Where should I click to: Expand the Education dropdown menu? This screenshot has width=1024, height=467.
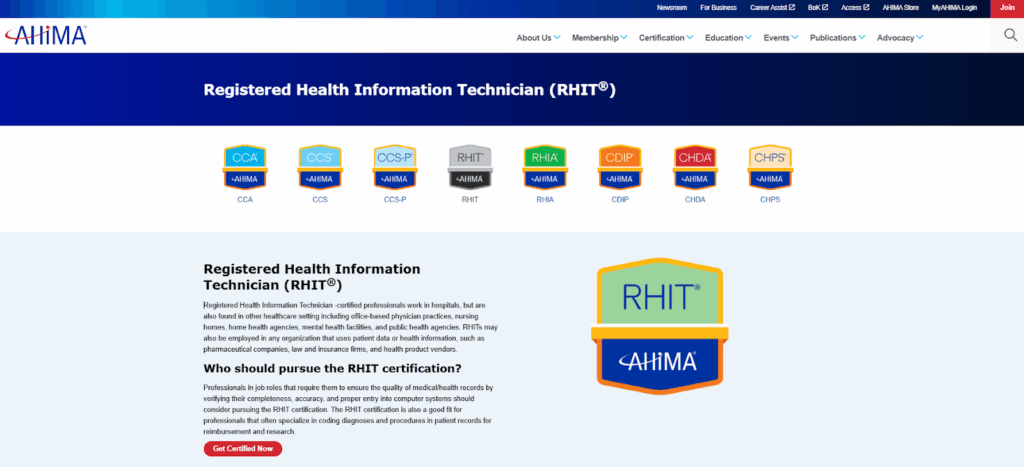pos(728,38)
